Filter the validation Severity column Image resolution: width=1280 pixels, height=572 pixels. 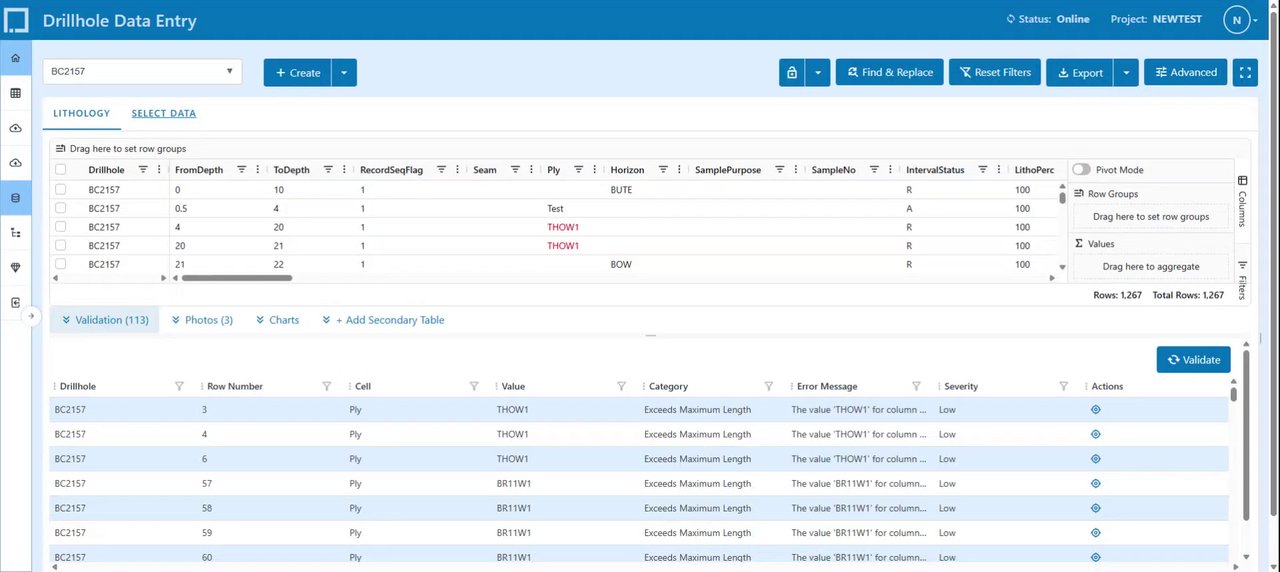(1064, 386)
